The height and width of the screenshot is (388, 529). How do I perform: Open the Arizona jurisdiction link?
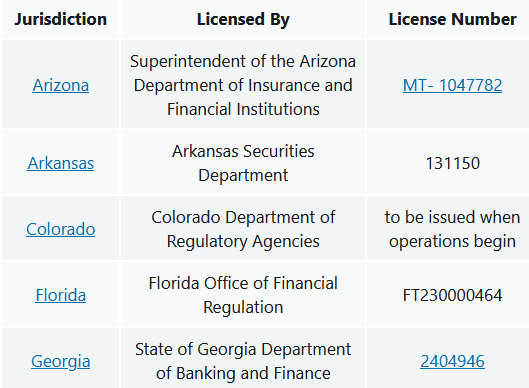pos(61,85)
